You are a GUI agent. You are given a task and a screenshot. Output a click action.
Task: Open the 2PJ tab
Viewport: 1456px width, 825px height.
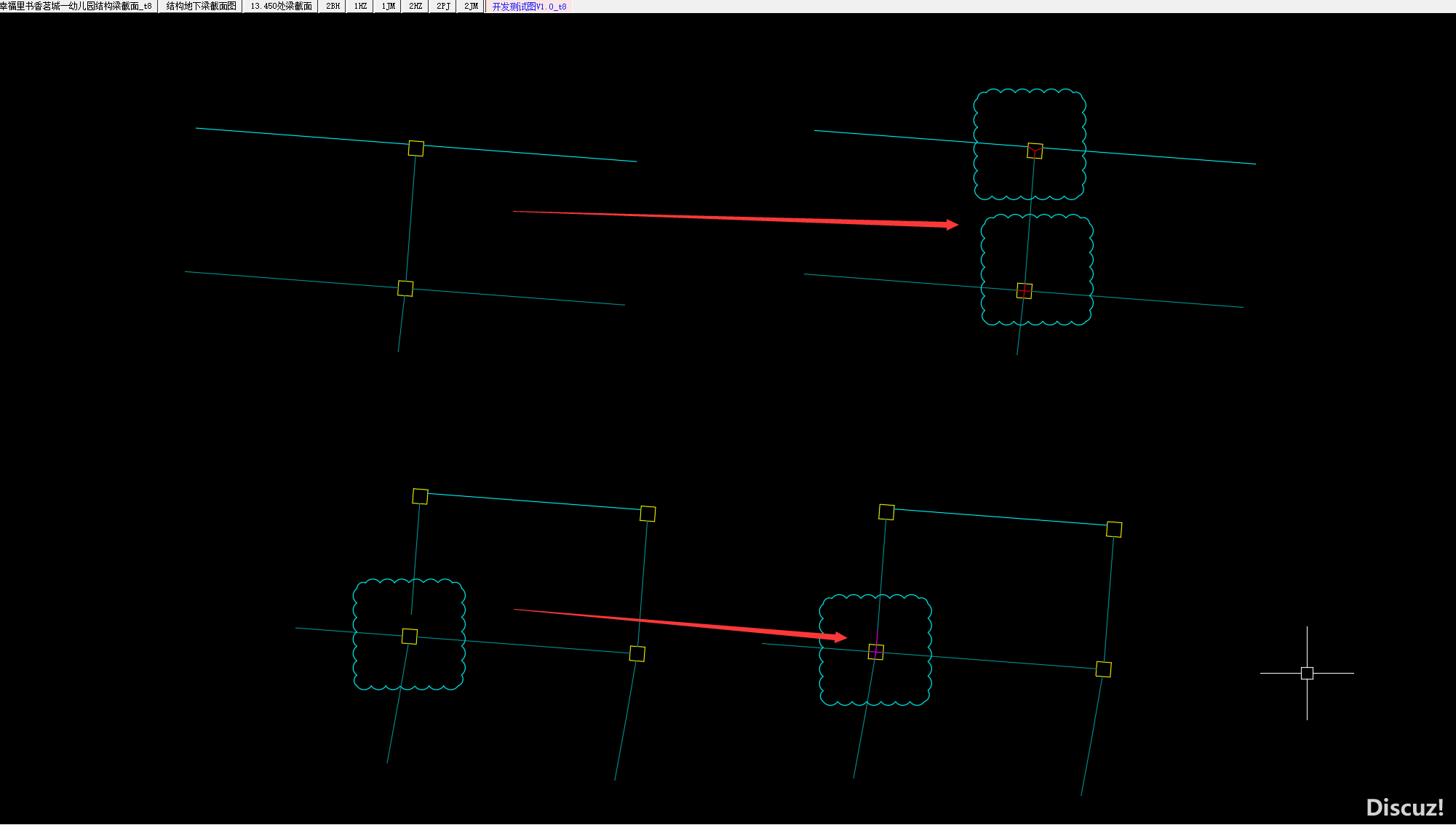443,7
